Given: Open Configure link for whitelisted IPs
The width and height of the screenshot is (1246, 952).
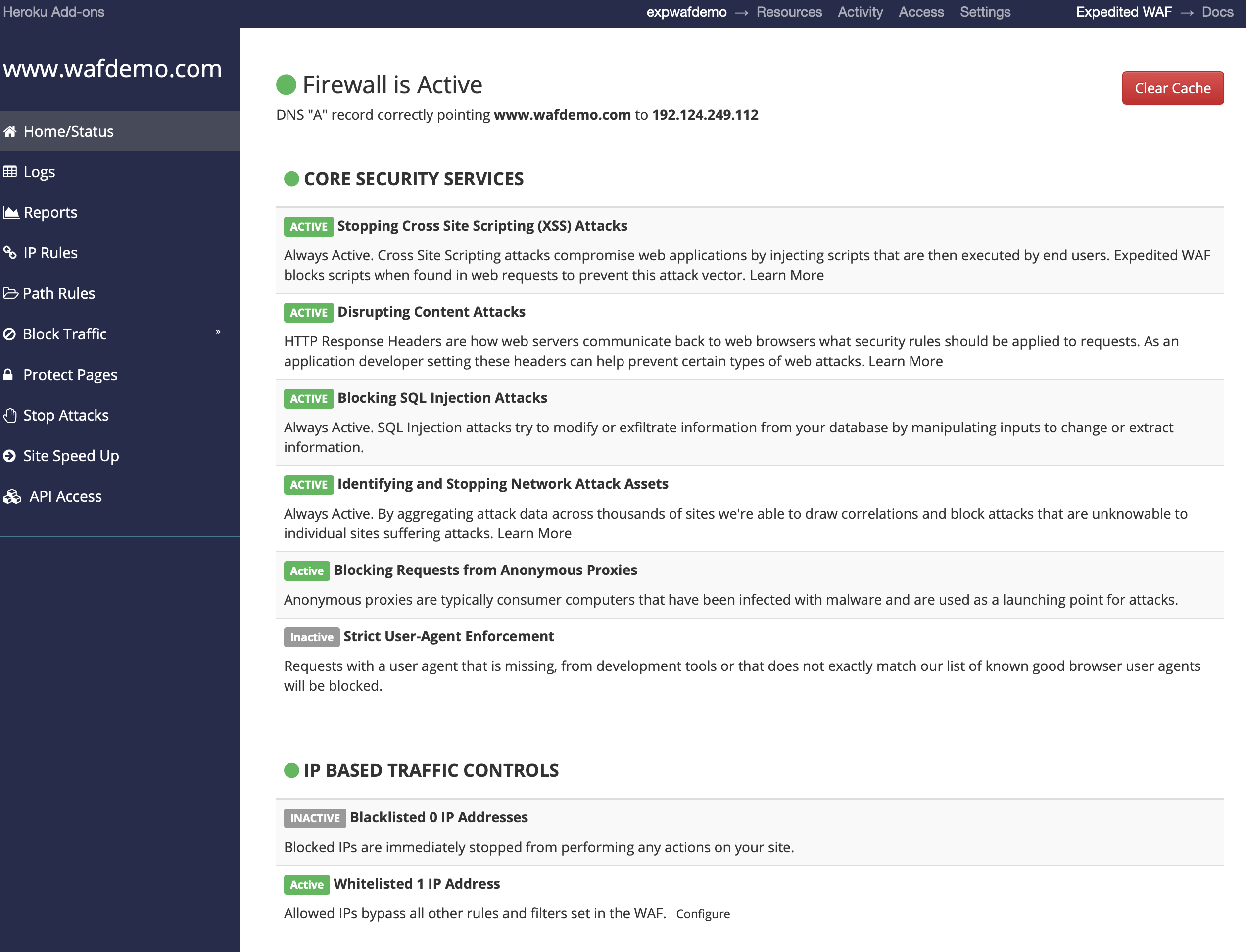Looking at the screenshot, I should 703,914.
